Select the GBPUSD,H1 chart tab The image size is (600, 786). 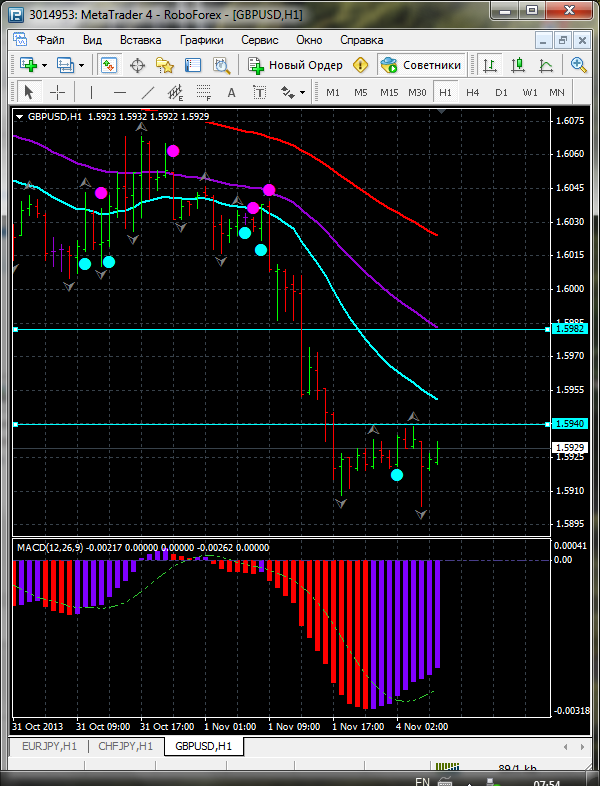(204, 746)
